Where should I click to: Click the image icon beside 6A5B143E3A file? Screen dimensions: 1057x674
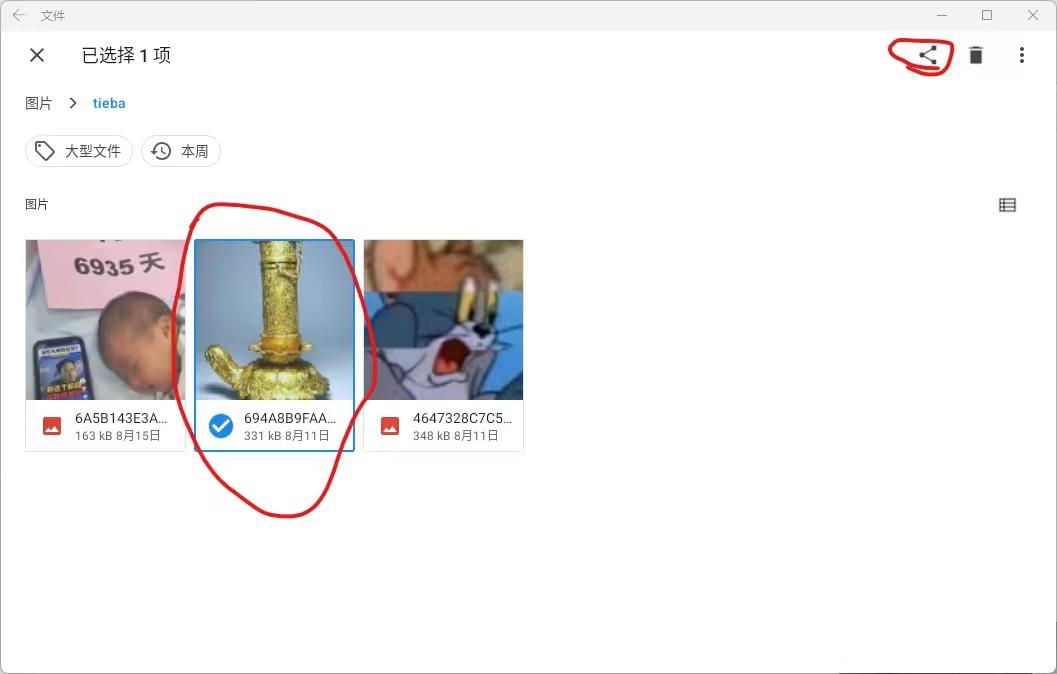point(52,426)
